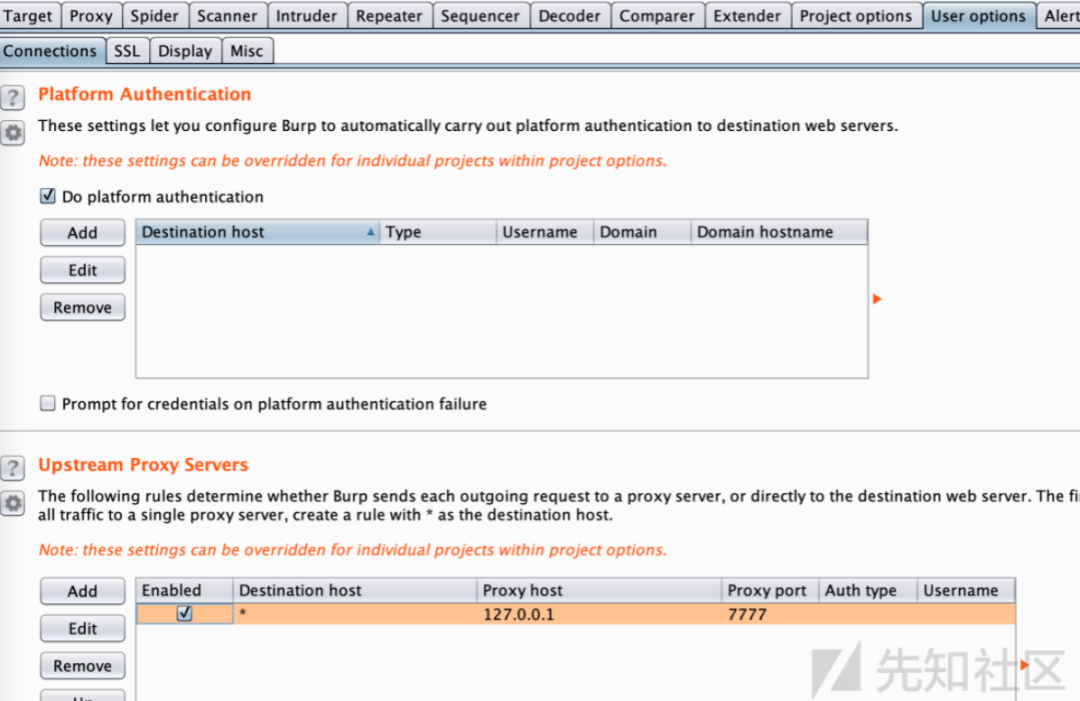Click Add in Platform Authentication
The image size is (1080, 701).
coord(83,233)
